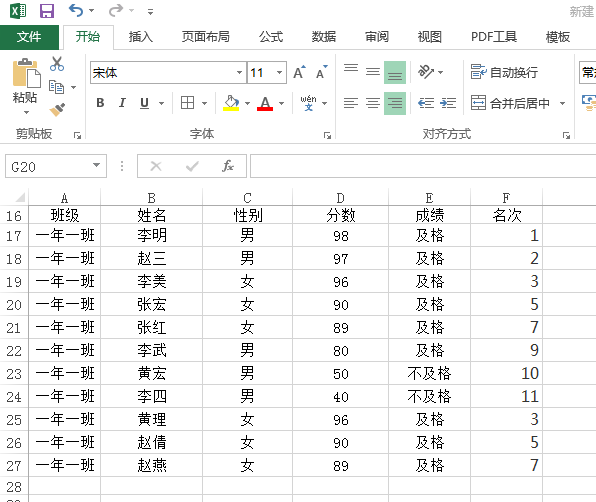This screenshot has width=596, height=502.
Task: Click the Save icon in quick access toolbar
Action: tap(47, 11)
